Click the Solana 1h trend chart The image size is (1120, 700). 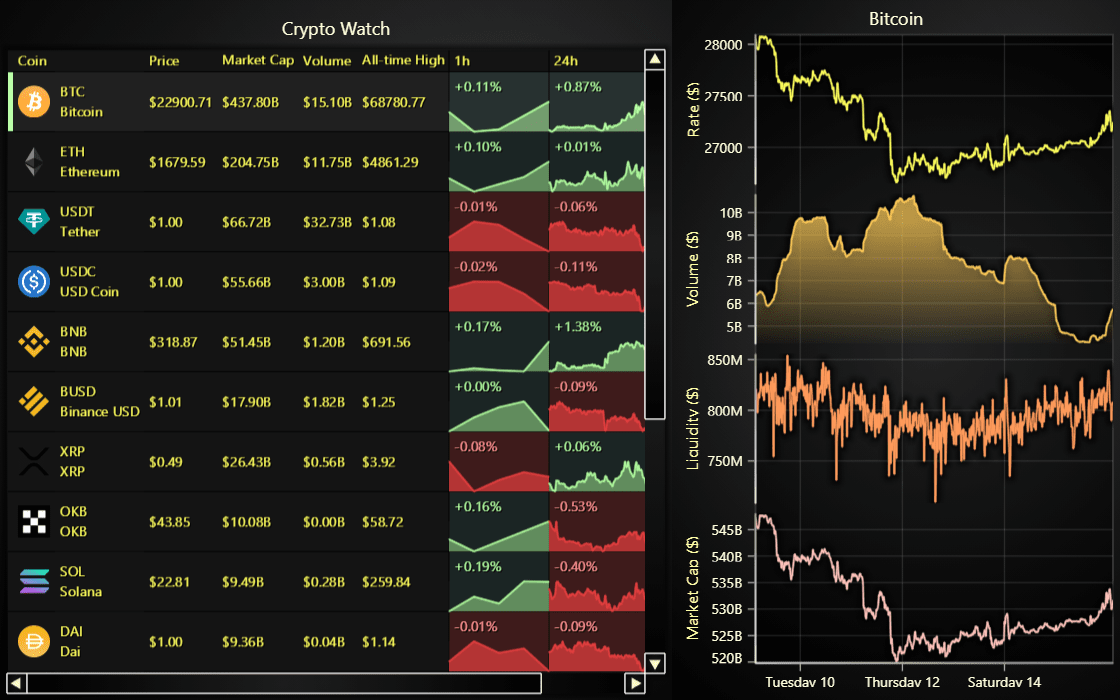point(498,582)
